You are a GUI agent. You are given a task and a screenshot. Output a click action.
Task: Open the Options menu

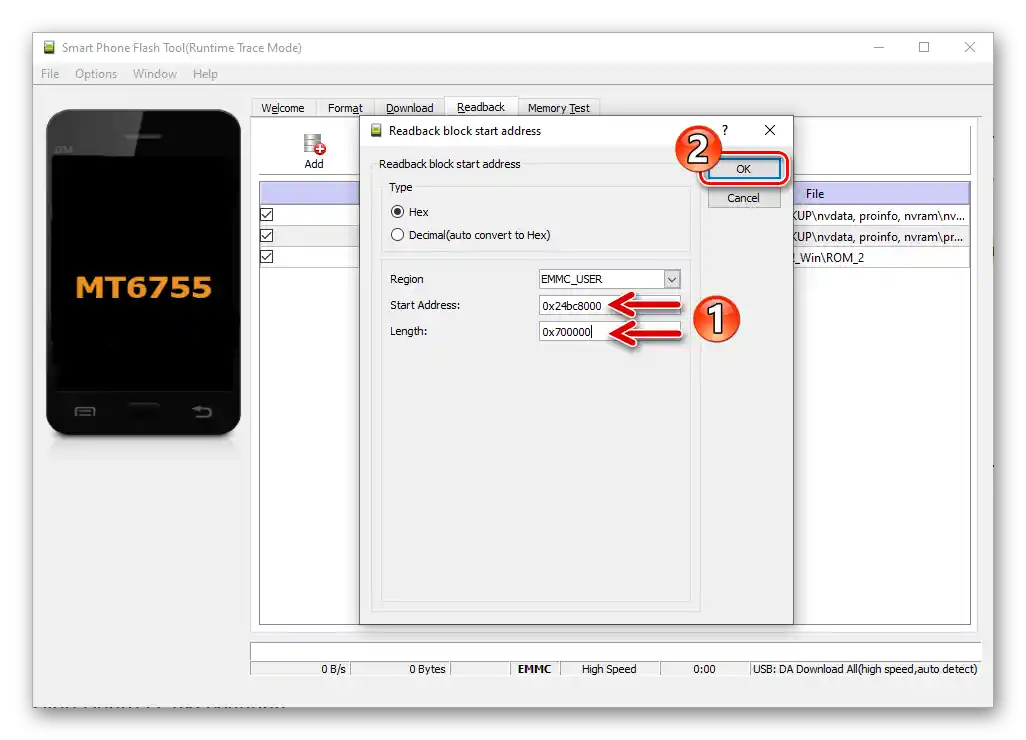(x=95, y=73)
